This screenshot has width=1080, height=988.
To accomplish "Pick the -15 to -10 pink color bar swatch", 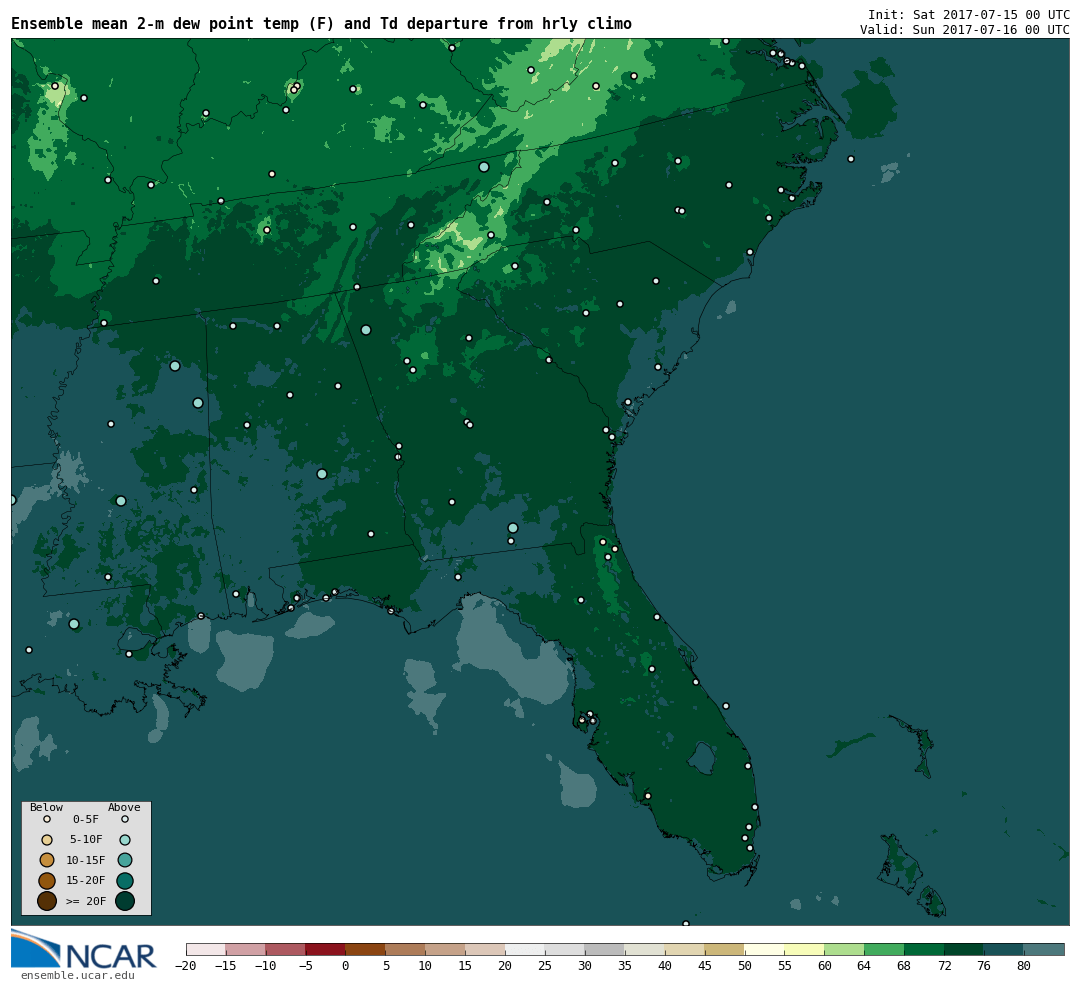I will point(246,949).
